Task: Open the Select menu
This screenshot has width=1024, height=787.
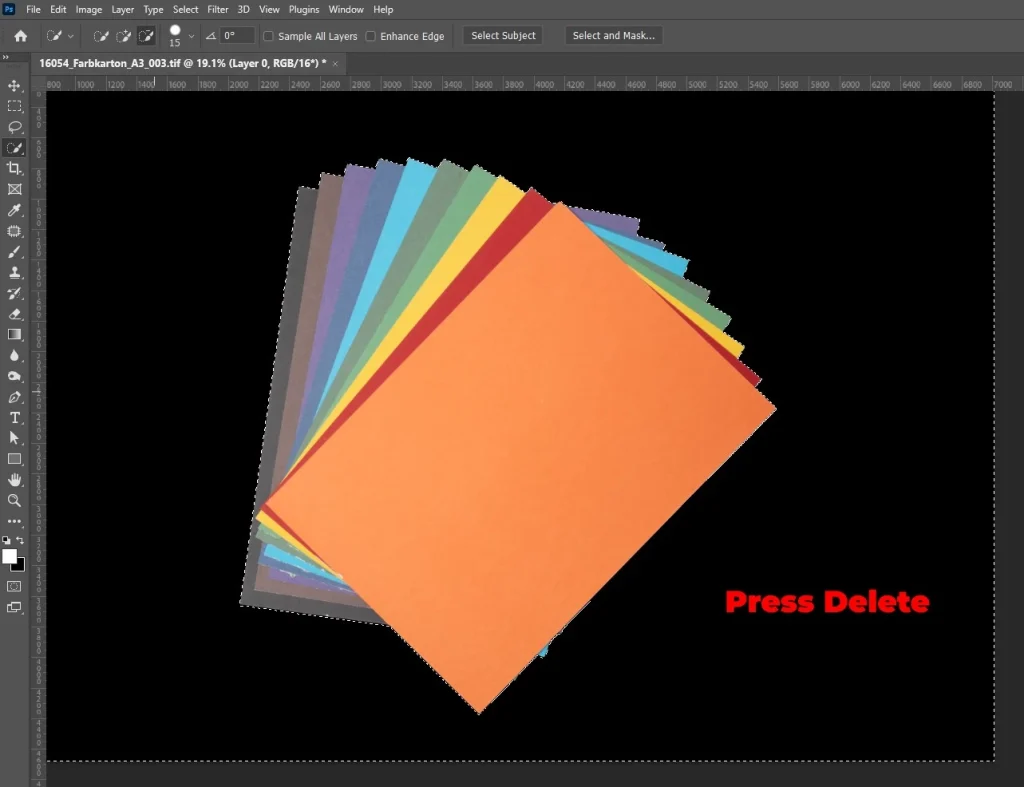Action: coord(185,9)
